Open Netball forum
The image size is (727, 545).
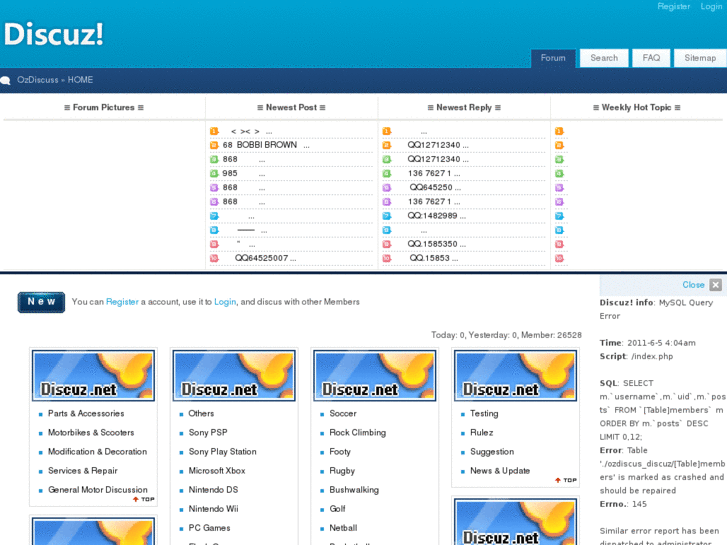[343, 527]
